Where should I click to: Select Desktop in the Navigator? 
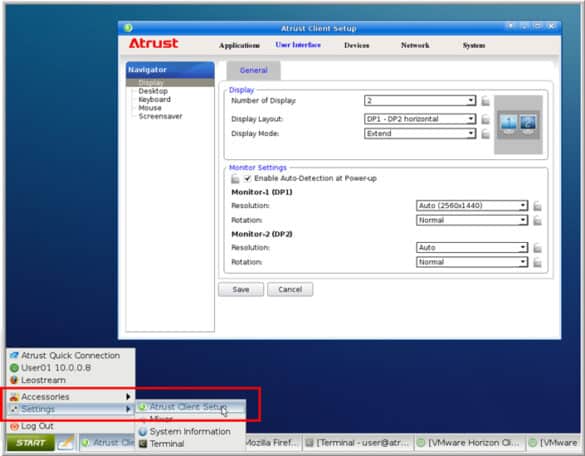[153, 91]
